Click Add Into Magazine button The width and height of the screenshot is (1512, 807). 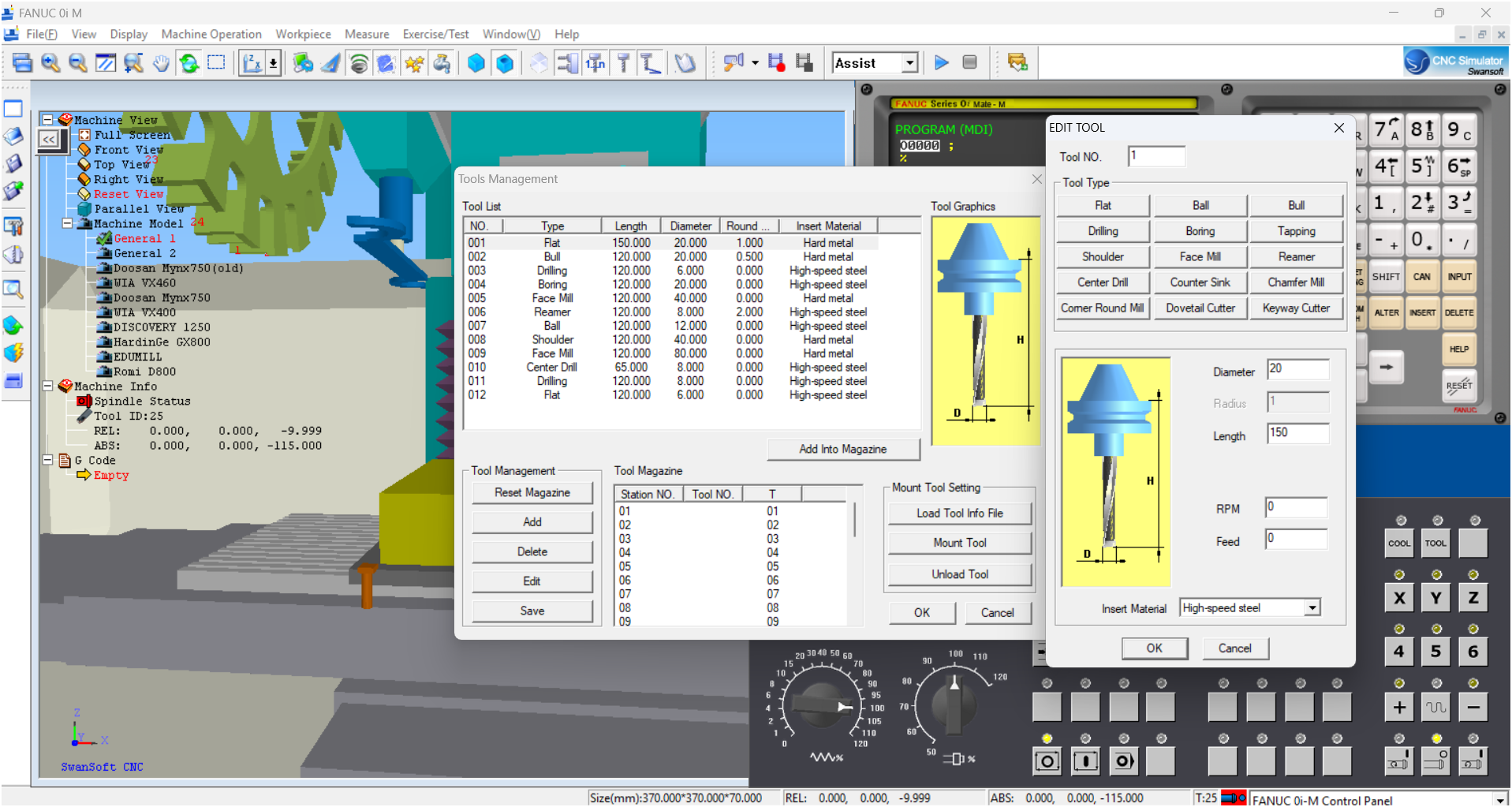click(842, 449)
